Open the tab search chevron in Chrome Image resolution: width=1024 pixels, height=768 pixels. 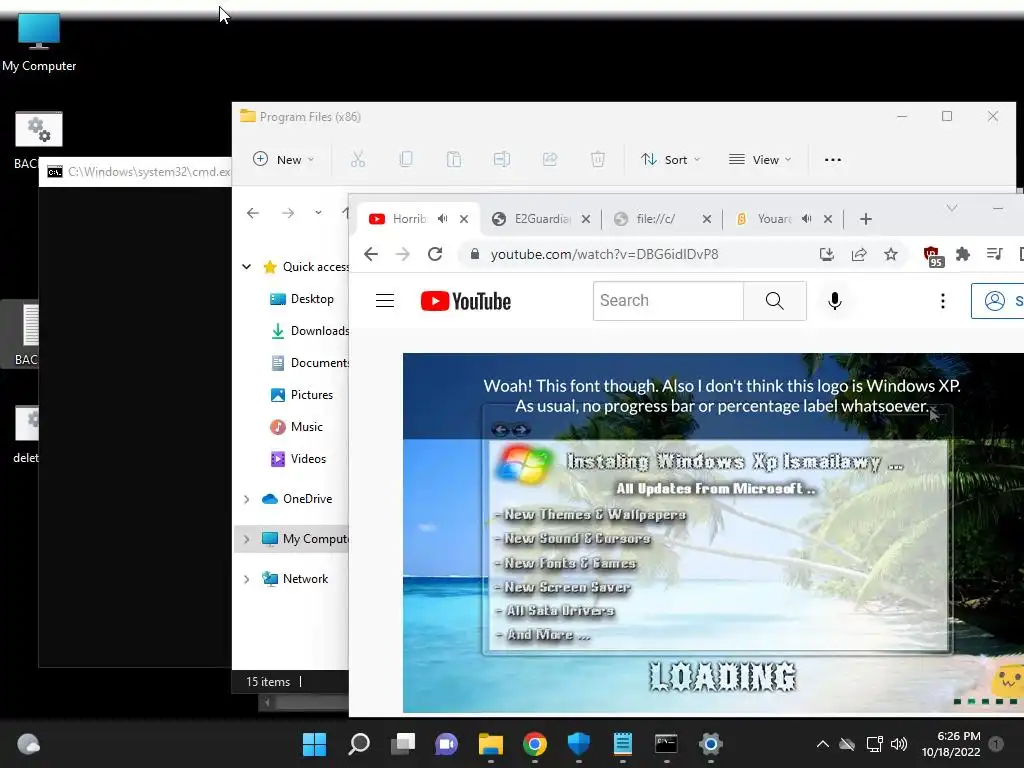[952, 208]
